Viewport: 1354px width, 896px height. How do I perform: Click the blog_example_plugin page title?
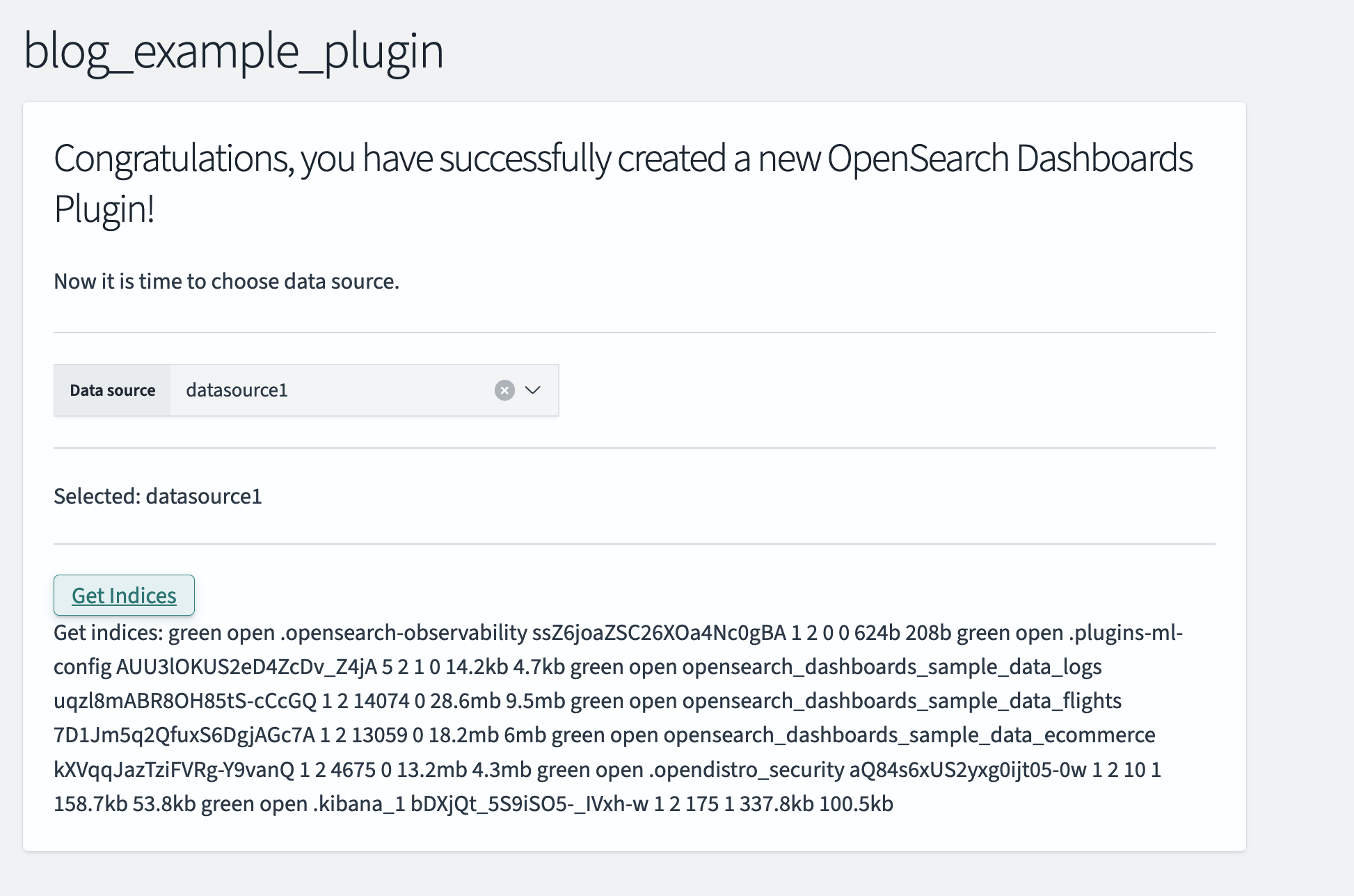pos(234,51)
